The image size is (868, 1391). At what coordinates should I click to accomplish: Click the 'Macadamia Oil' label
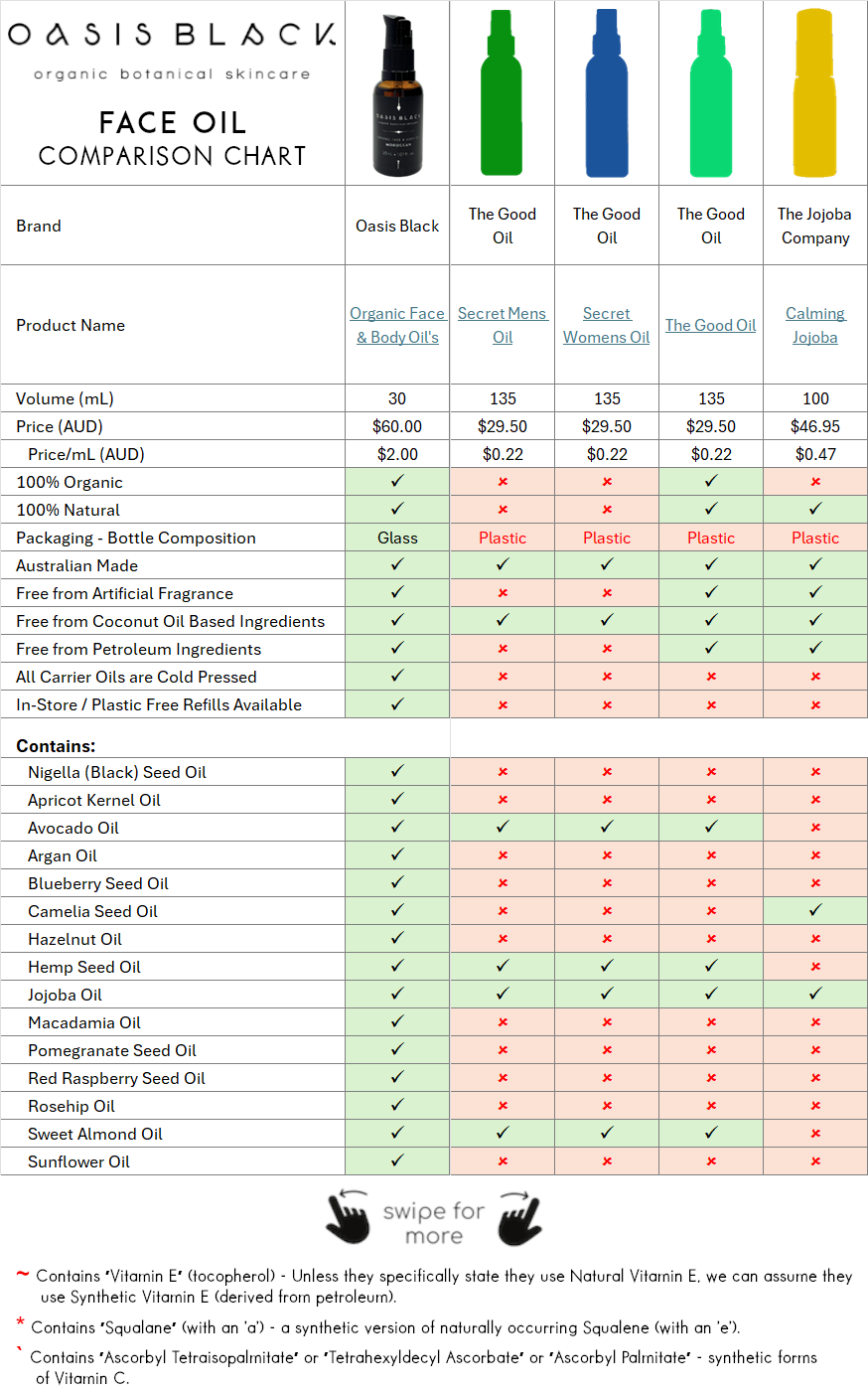pyautogui.click(x=84, y=1022)
